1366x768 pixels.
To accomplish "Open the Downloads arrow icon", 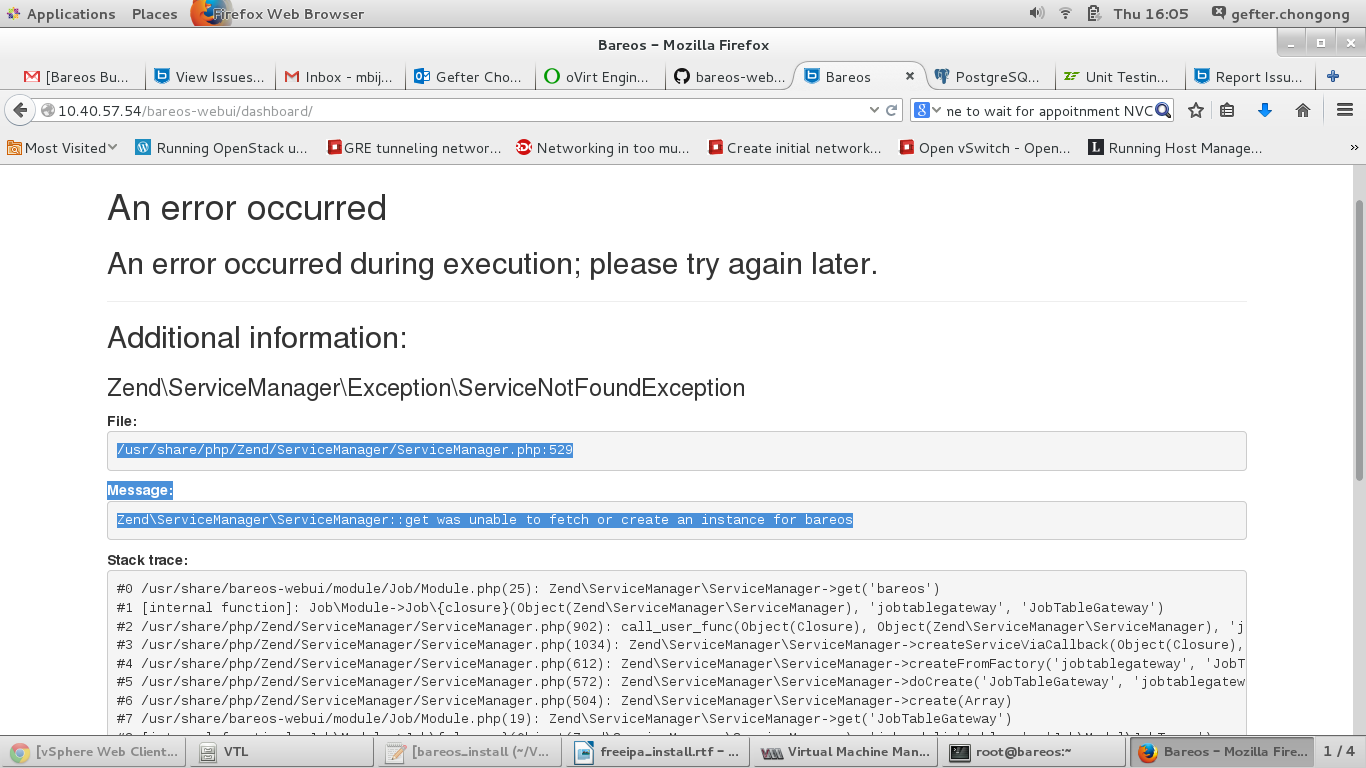I will (1264, 111).
